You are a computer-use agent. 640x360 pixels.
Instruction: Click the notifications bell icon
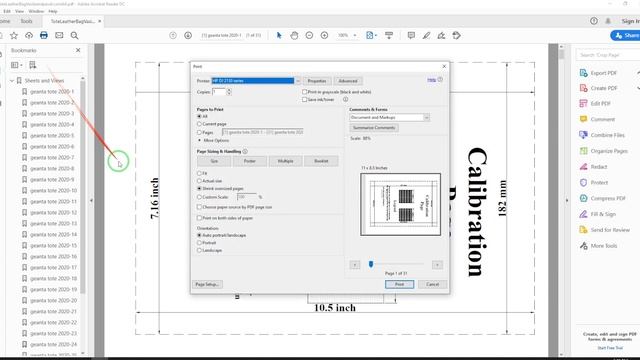tap(608, 21)
